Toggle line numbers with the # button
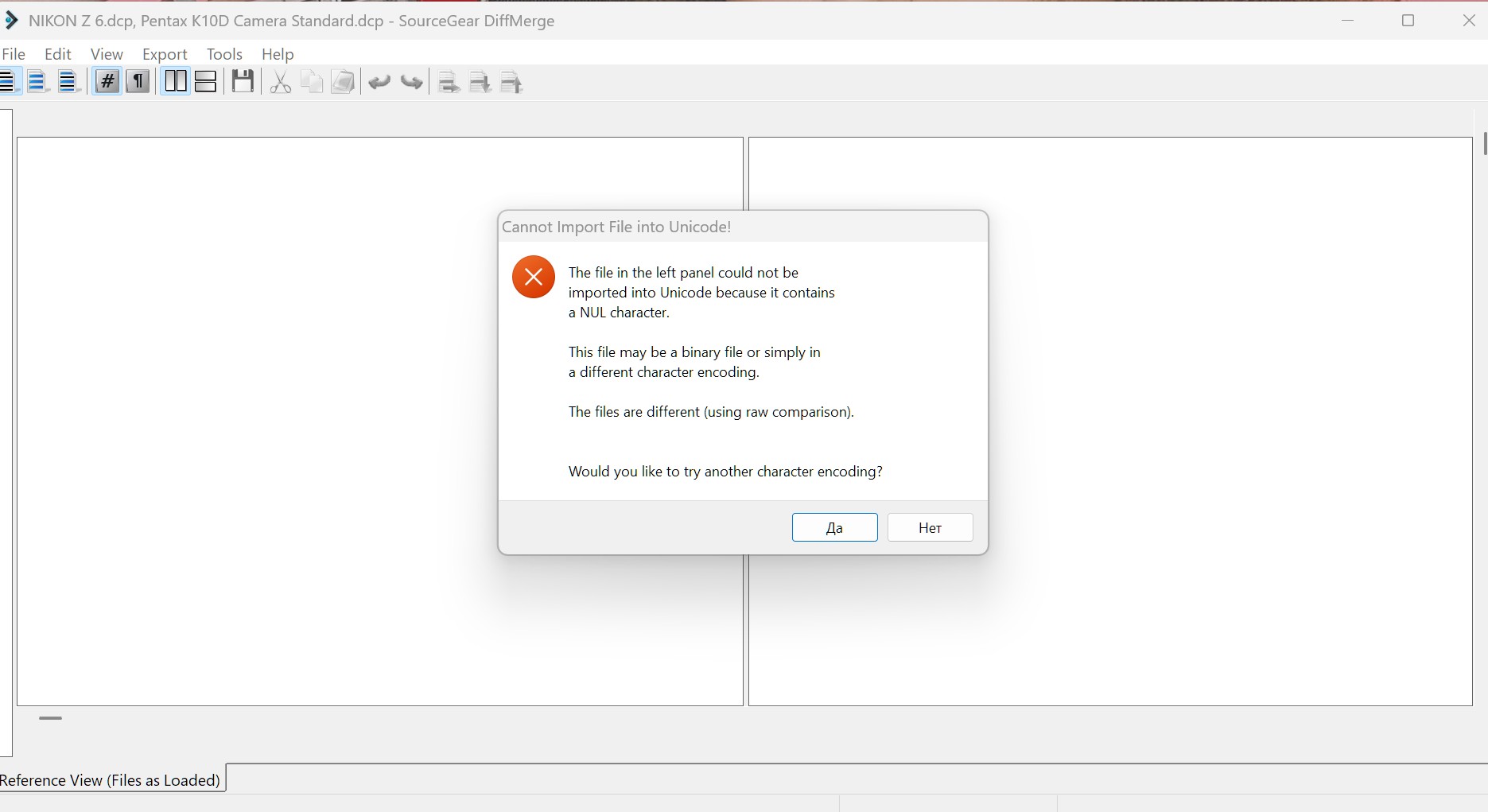Image resolution: width=1488 pixels, height=812 pixels. pyautogui.click(x=107, y=82)
